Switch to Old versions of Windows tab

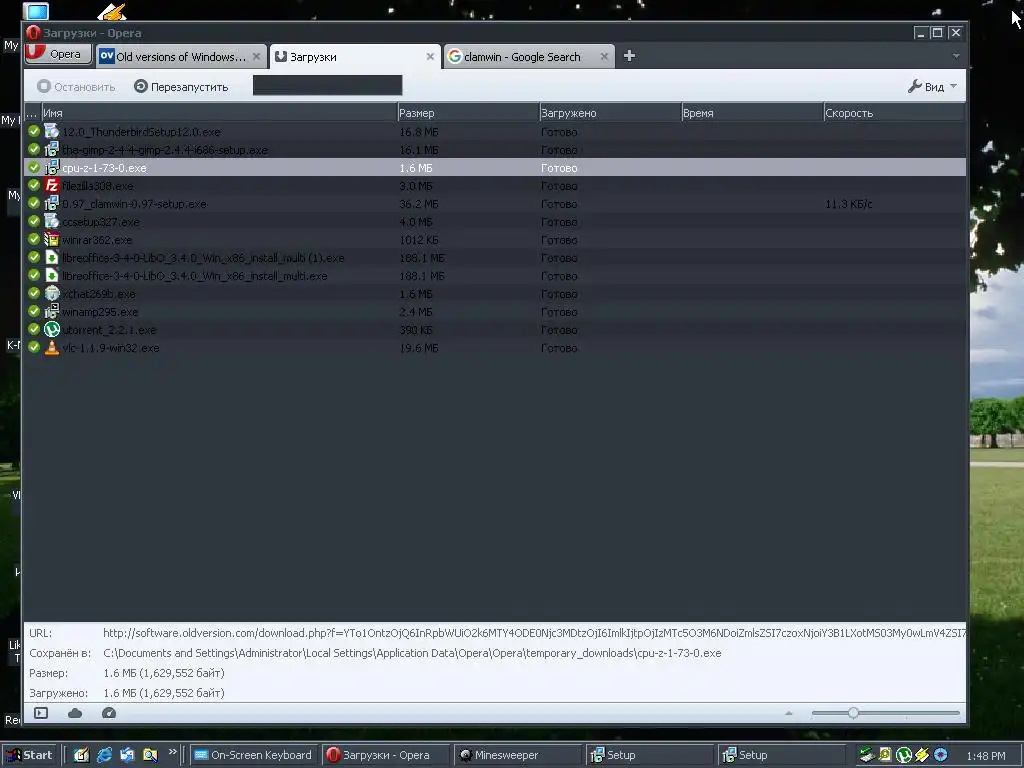pos(181,57)
